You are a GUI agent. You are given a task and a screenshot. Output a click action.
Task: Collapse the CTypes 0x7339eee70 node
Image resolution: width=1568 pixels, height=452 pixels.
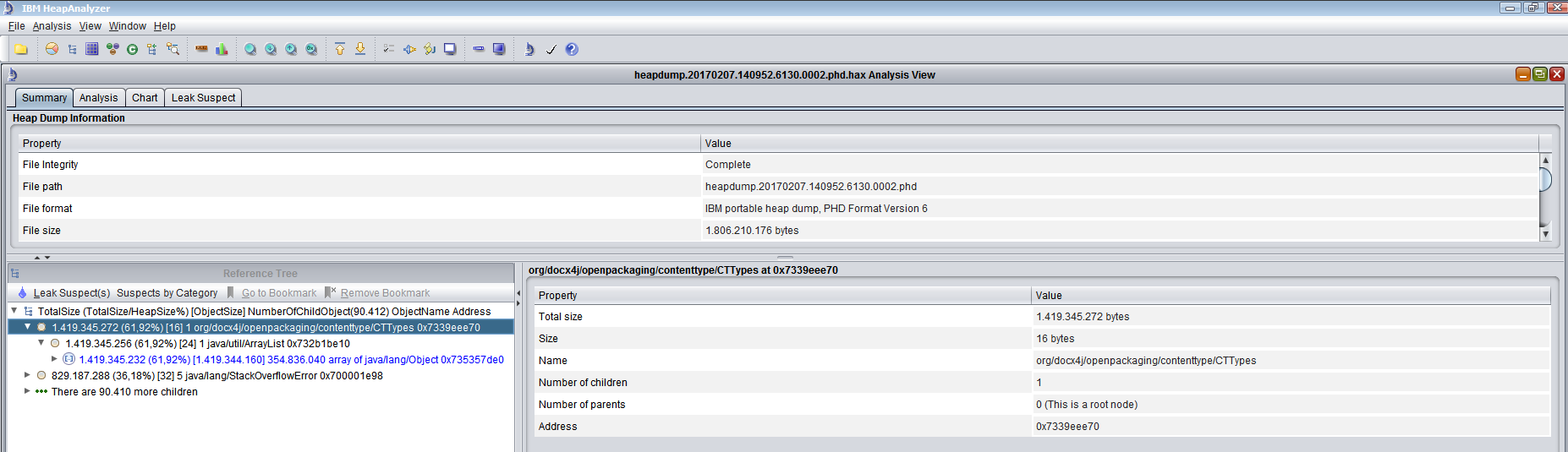point(28,327)
